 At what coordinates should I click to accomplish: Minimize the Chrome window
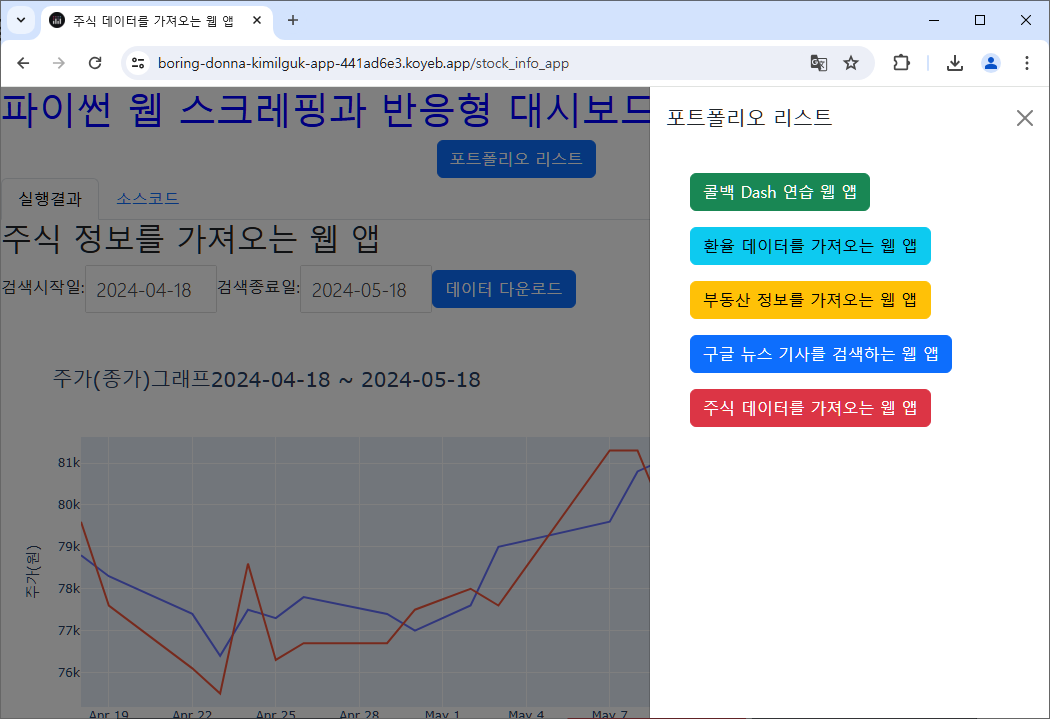[x=934, y=20]
